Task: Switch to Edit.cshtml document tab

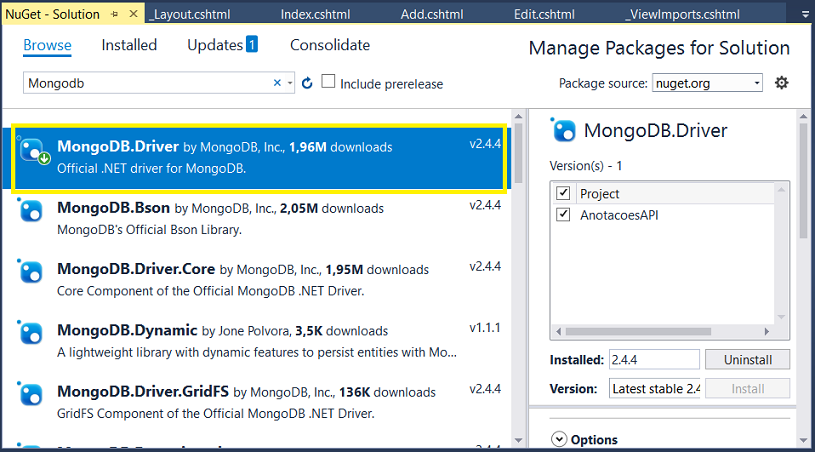Action: tap(544, 15)
